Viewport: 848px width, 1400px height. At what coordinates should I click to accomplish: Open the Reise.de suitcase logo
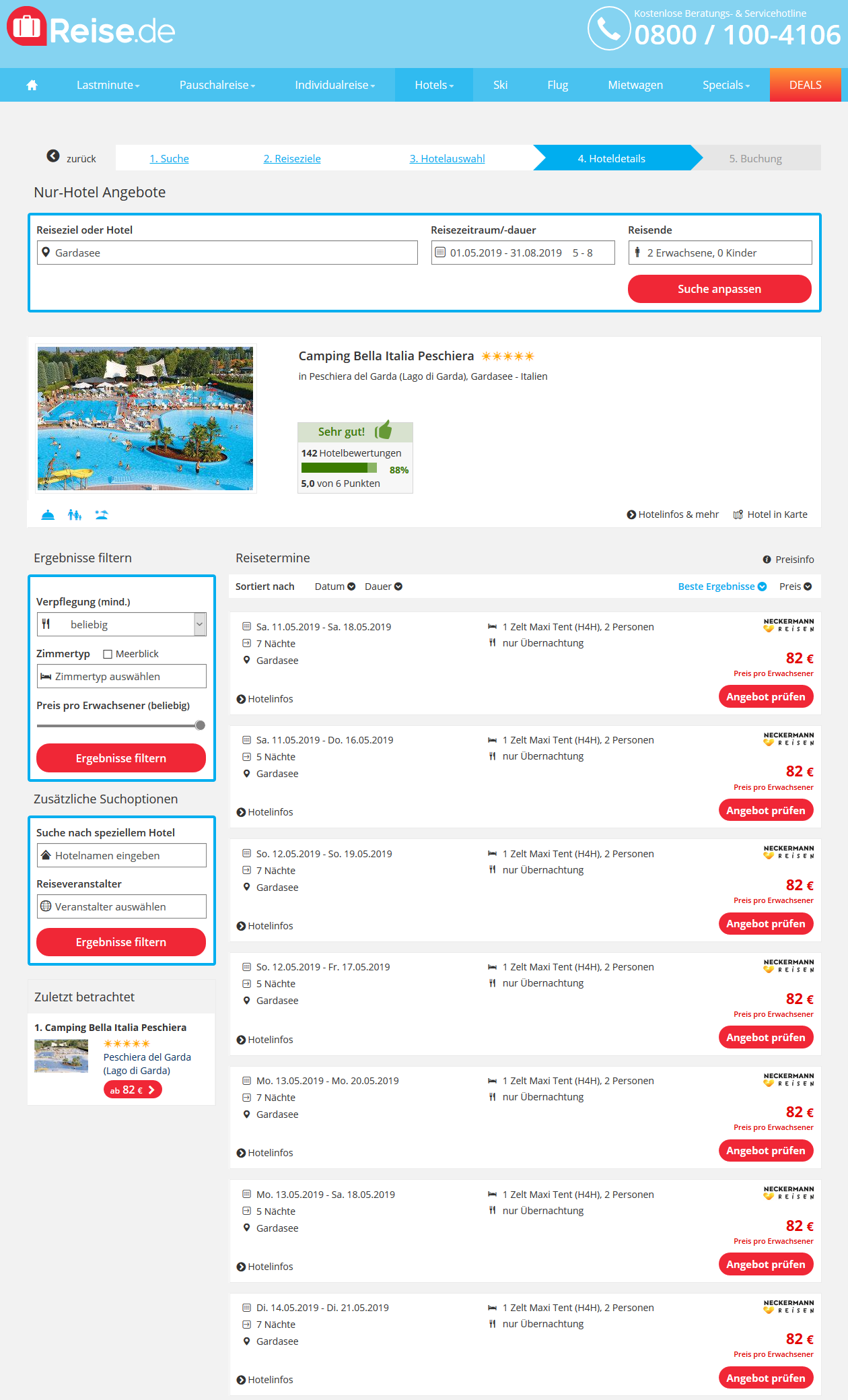(26, 26)
